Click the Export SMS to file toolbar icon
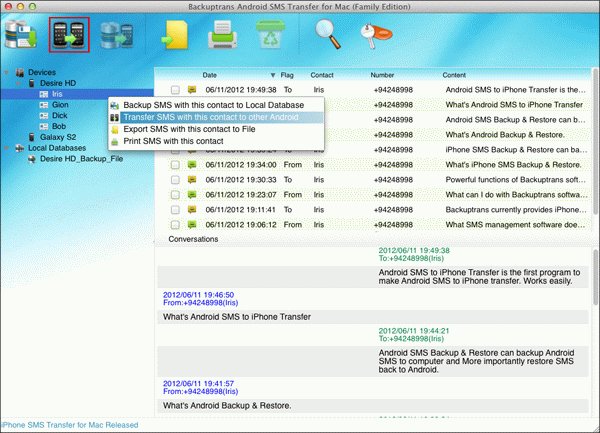 [175, 35]
